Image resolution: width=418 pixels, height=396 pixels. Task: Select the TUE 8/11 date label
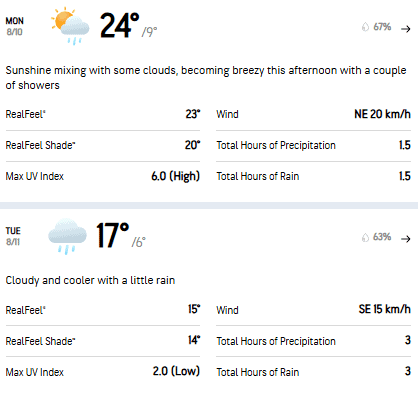click(13, 236)
